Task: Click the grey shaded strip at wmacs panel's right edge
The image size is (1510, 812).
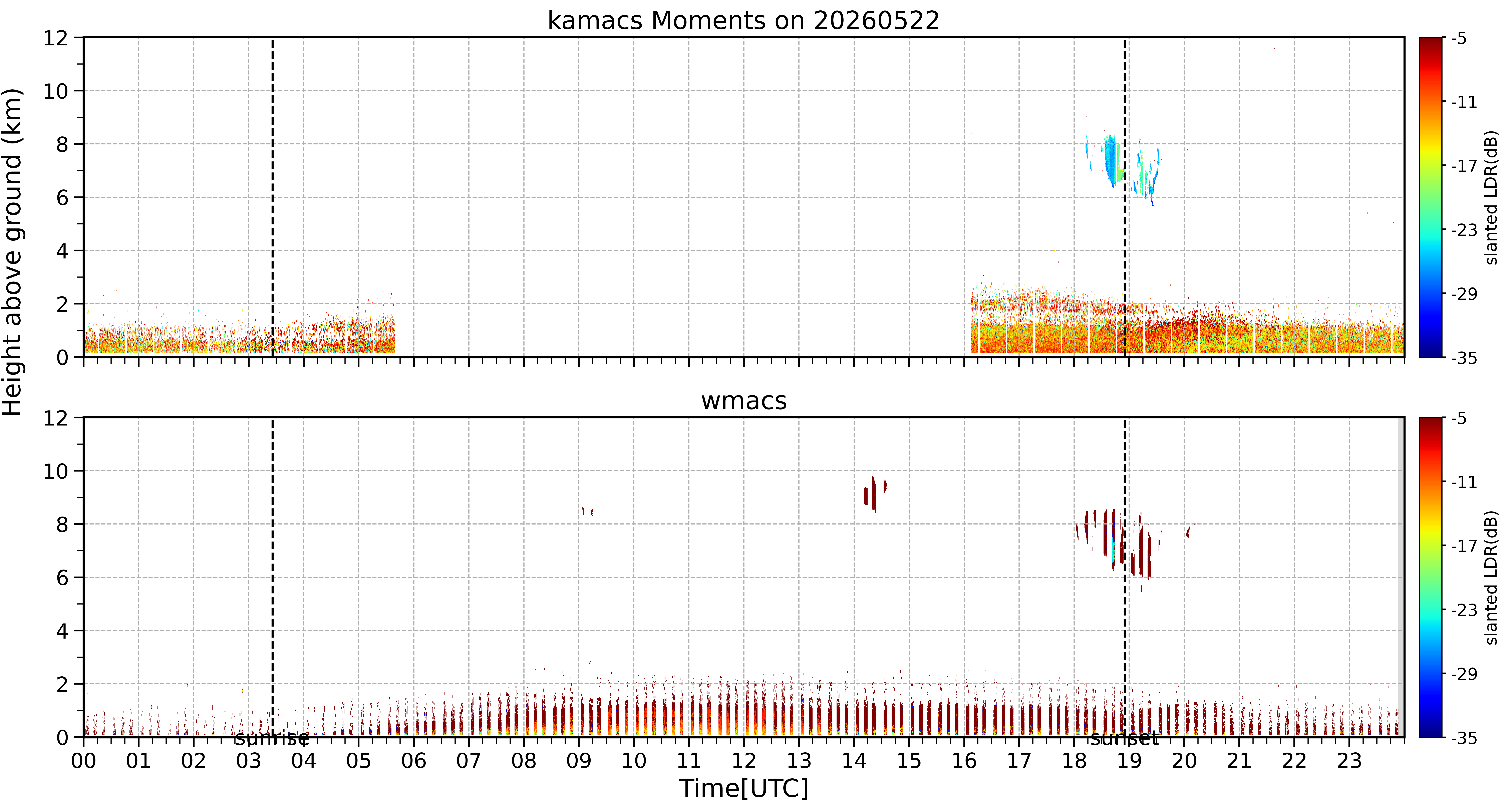Action: [1401, 577]
